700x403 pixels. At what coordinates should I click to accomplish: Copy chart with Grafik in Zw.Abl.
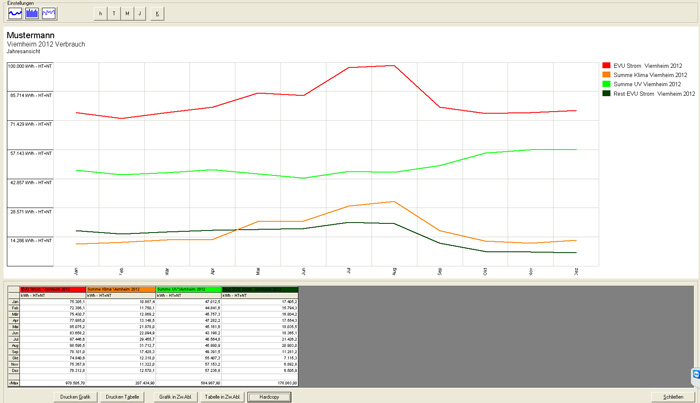tap(173, 396)
